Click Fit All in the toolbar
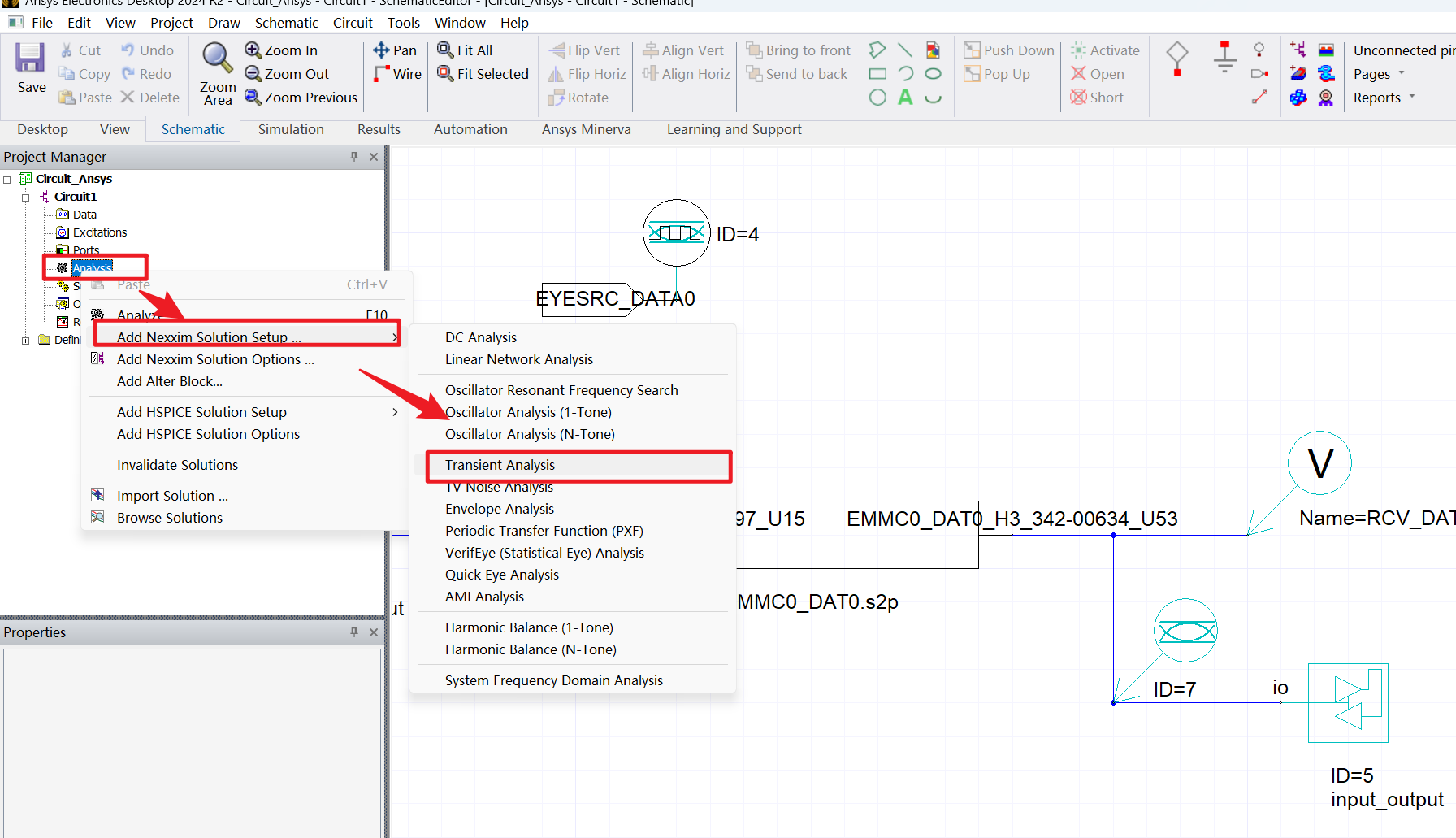The width and height of the screenshot is (1456, 838). tap(465, 50)
